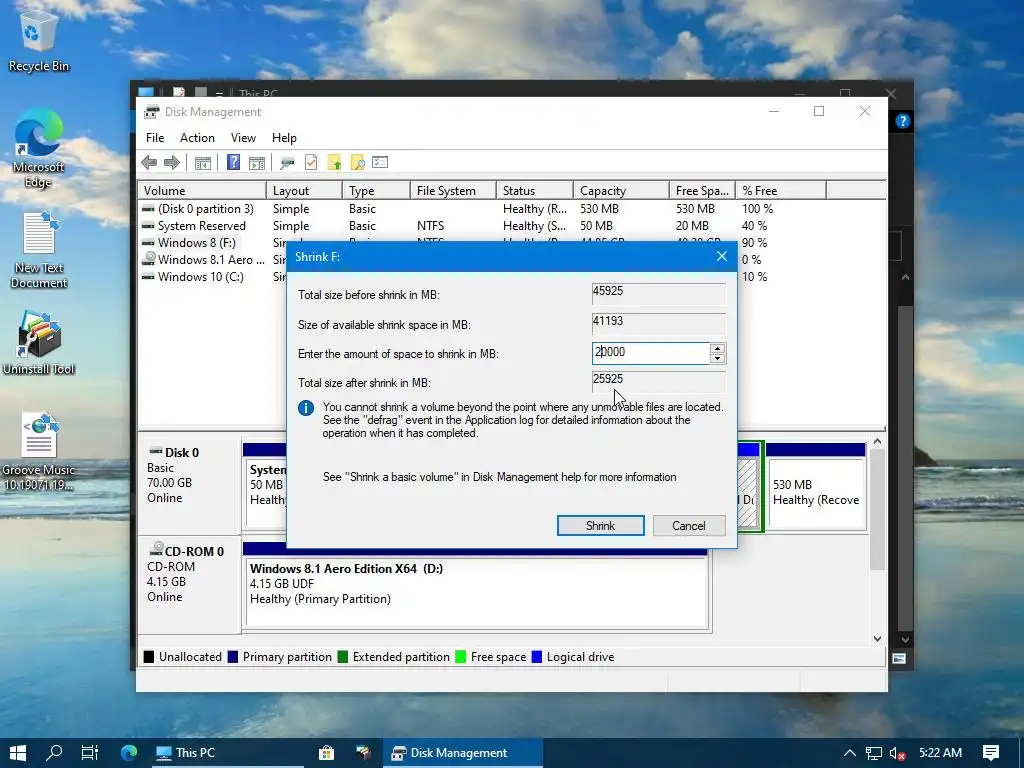Click the checklist settings toolbar icon
Viewport: 1024px width, 768px height.
380,163
